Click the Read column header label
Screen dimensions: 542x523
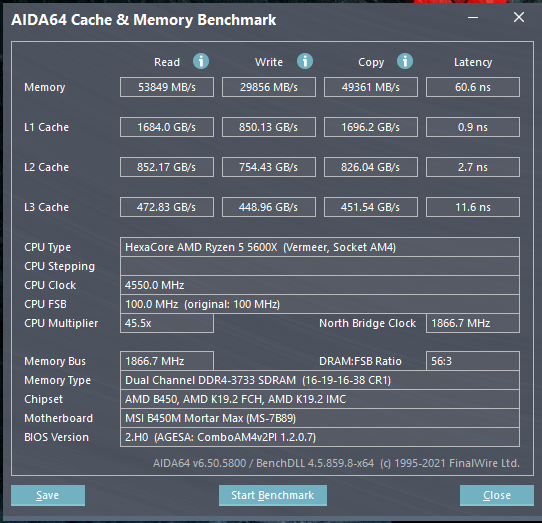[x=167, y=62]
